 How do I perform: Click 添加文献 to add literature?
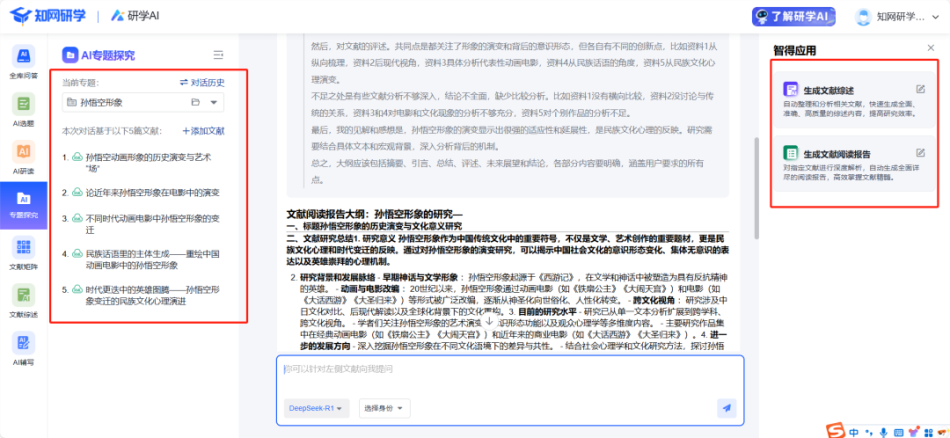click(x=204, y=131)
